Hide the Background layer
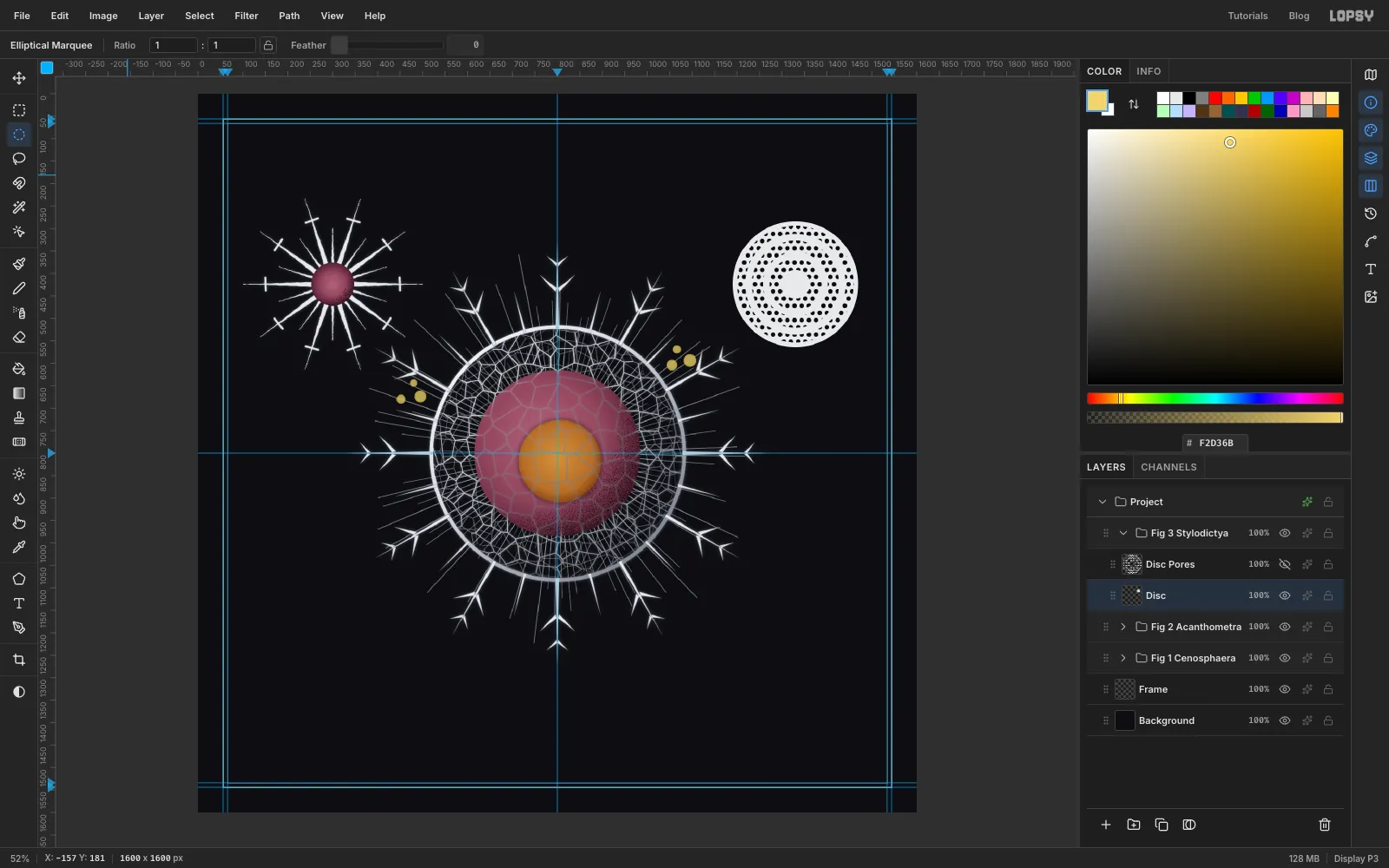This screenshot has height=868, width=1389. (1285, 720)
